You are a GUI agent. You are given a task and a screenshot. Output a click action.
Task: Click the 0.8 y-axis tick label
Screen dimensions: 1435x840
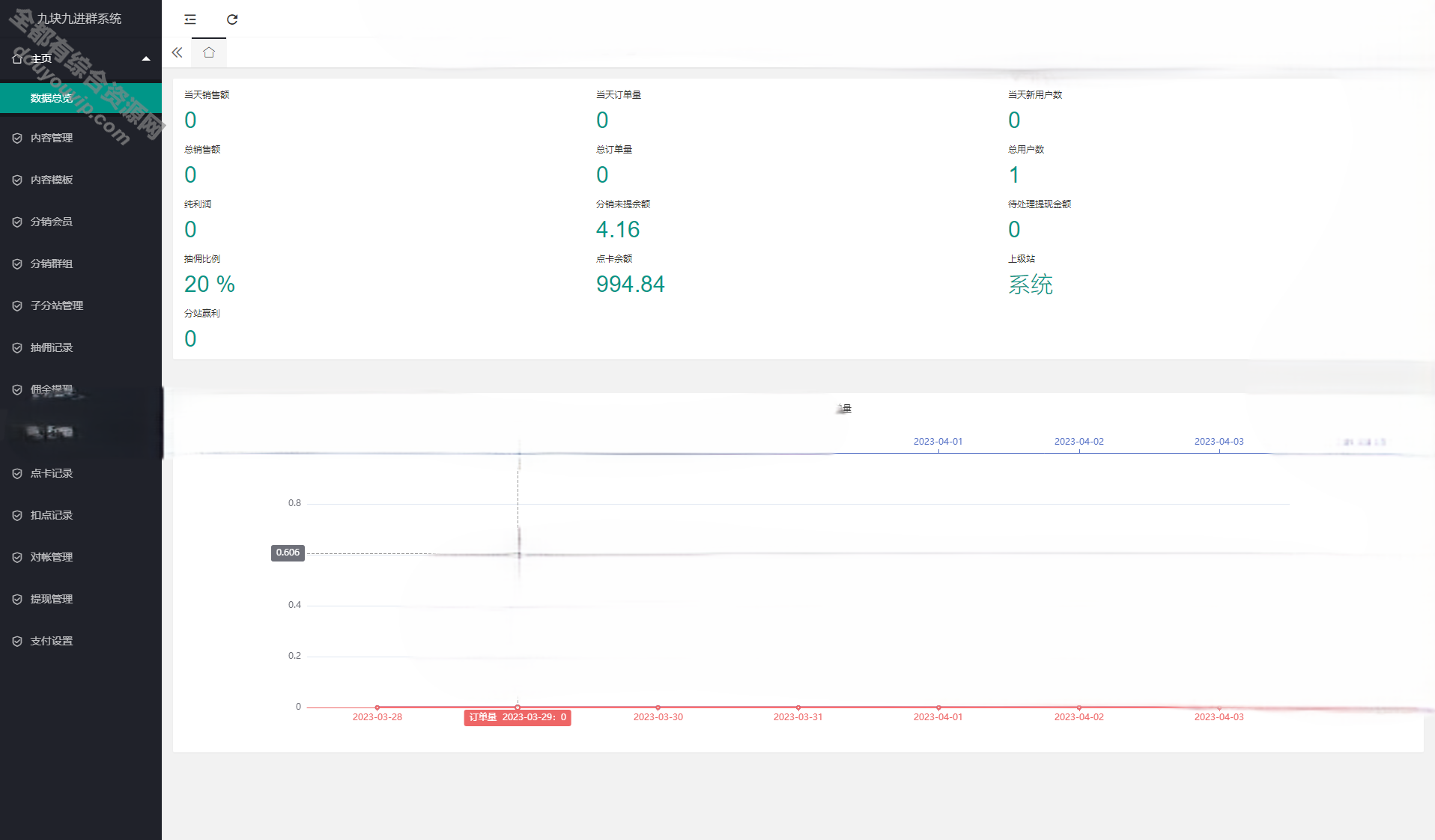point(294,503)
